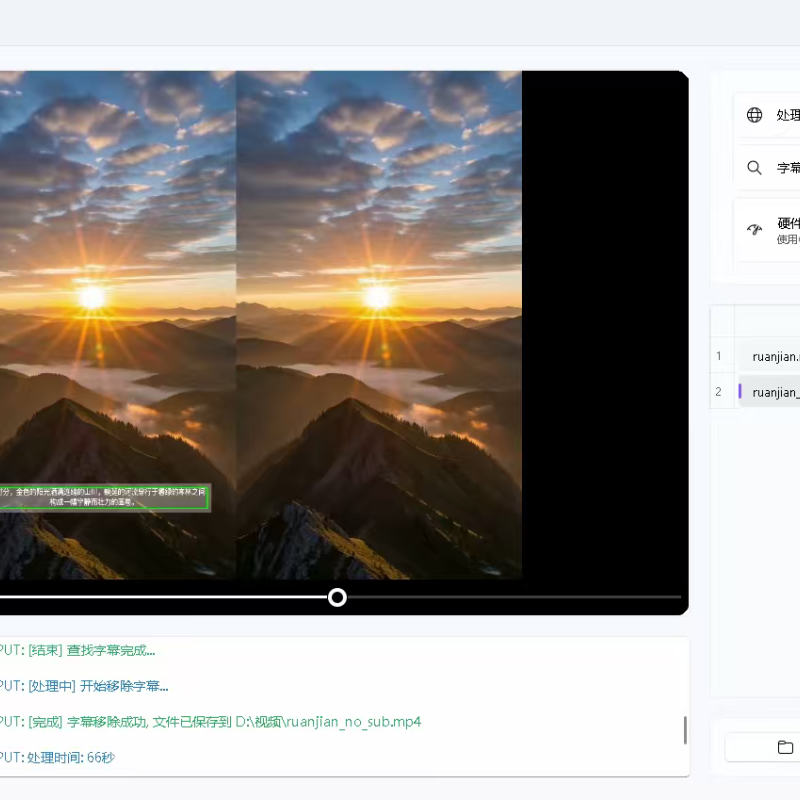The image size is (800, 800).
Task: Click the folder icon button
Action: pos(785,747)
